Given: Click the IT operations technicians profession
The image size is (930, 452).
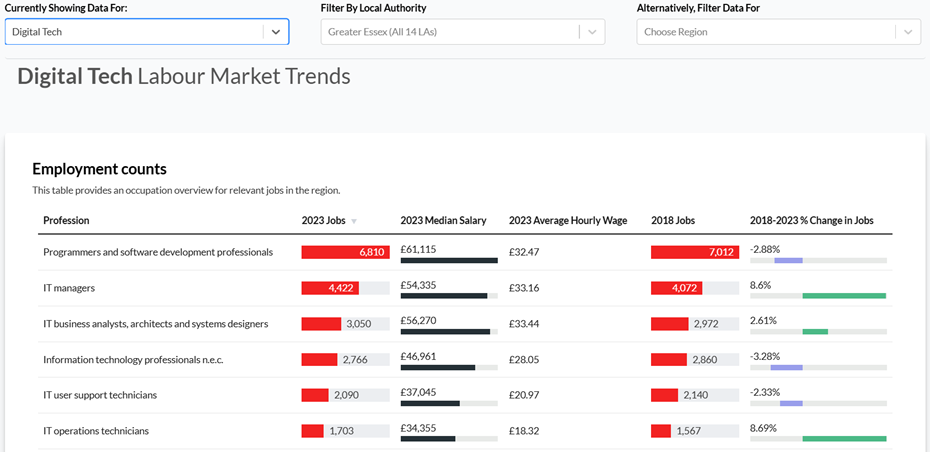Looking at the screenshot, I should [96, 431].
